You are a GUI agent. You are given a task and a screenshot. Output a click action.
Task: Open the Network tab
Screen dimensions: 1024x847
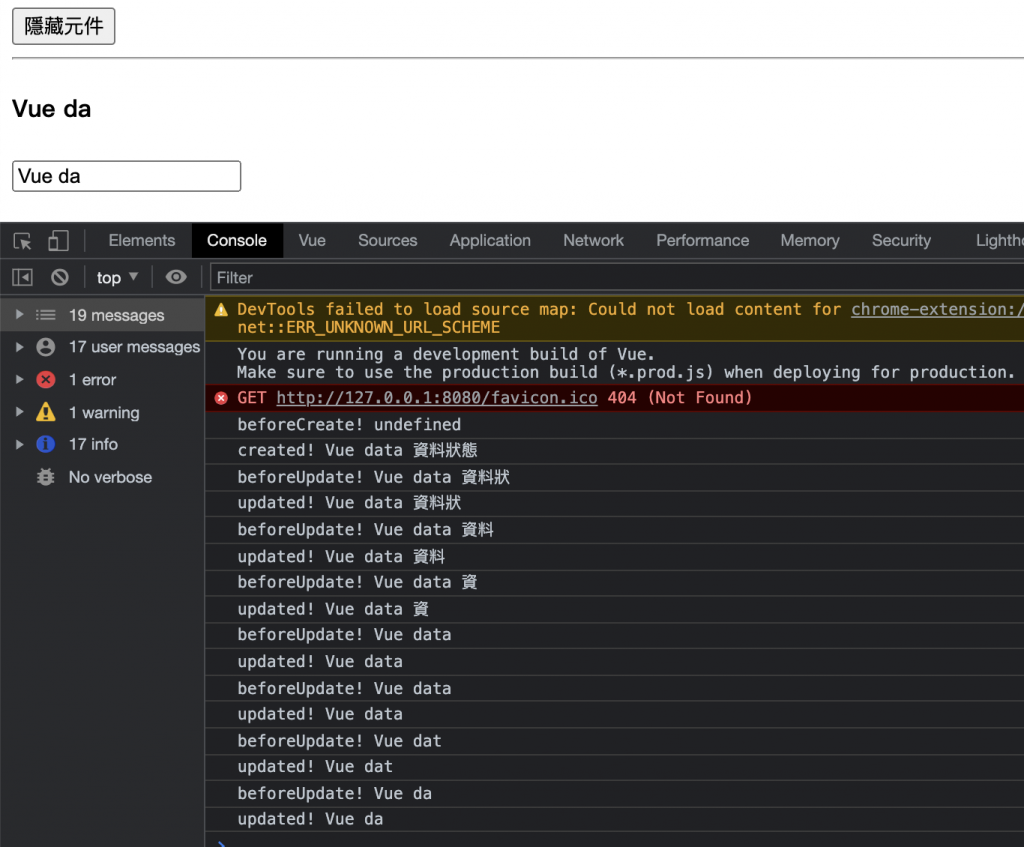593,240
